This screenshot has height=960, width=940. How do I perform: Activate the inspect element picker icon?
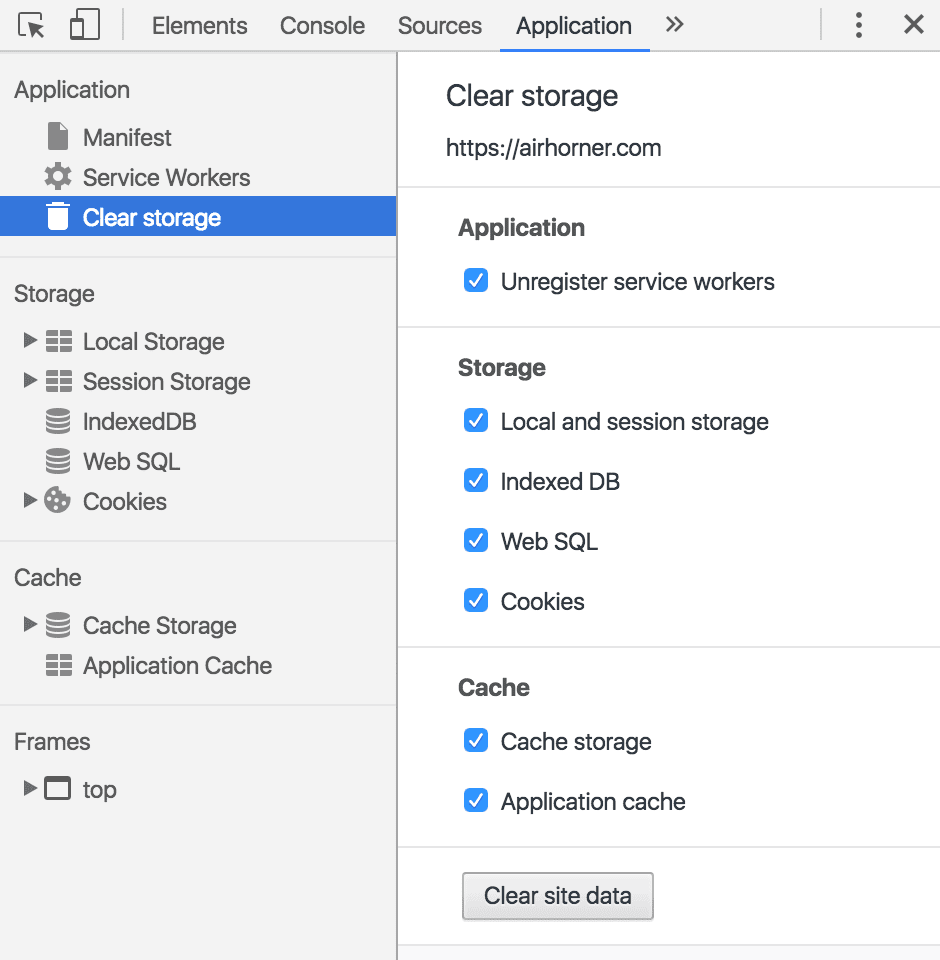[32, 26]
